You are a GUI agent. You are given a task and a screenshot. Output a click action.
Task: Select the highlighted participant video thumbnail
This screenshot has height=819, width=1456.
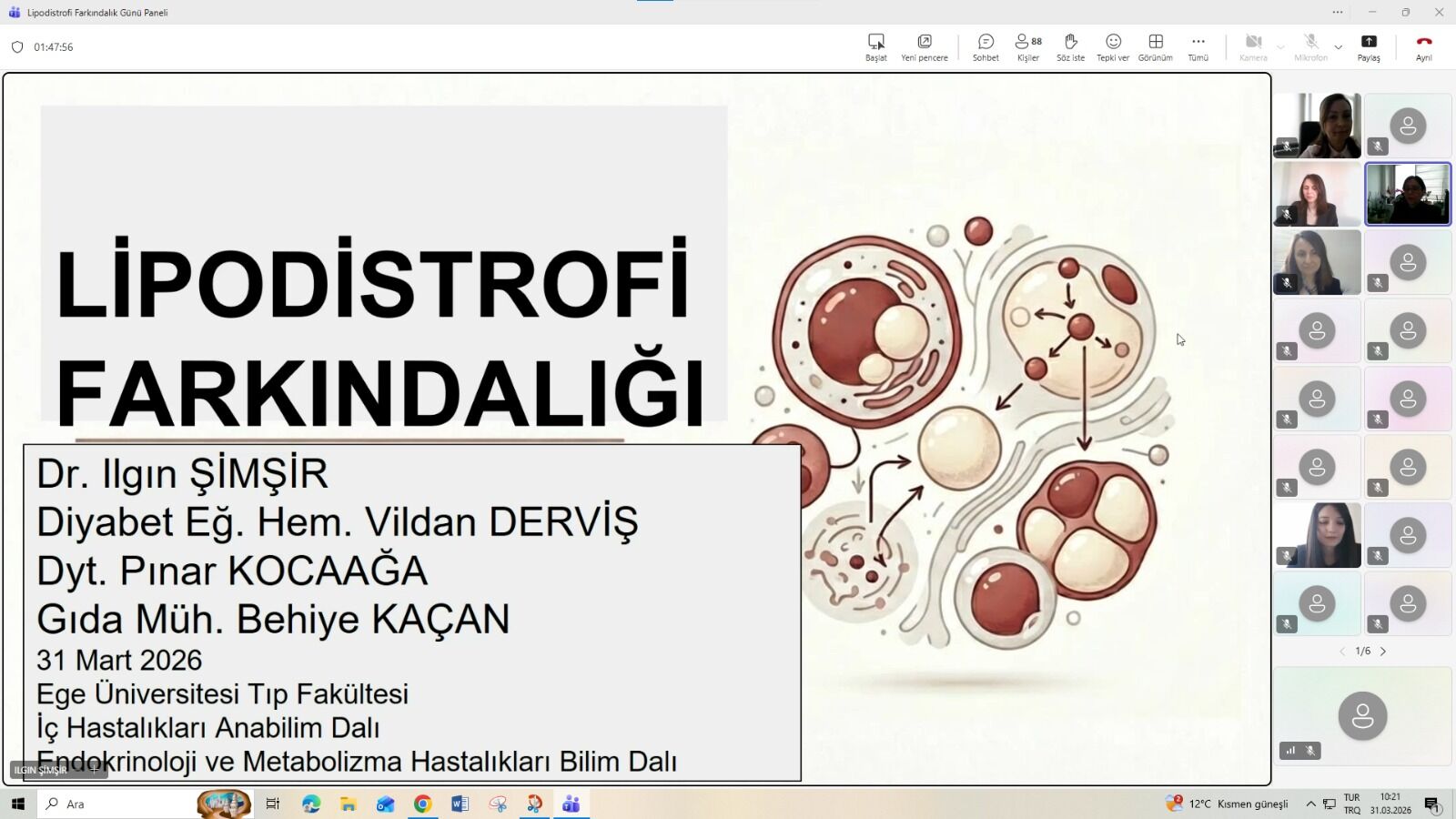click(x=1409, y=193)
